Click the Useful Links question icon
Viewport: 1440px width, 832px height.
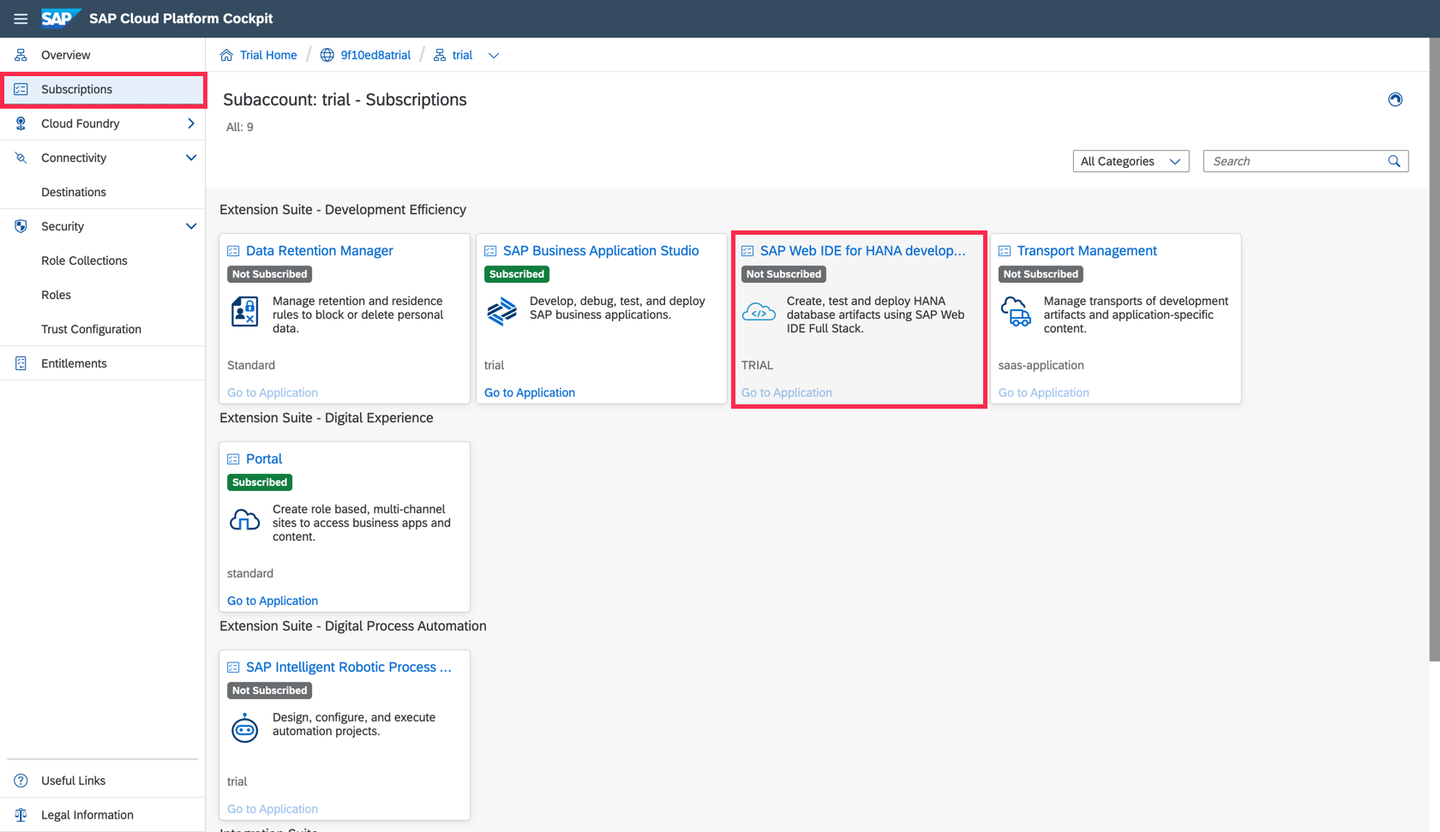pos(21,780)
